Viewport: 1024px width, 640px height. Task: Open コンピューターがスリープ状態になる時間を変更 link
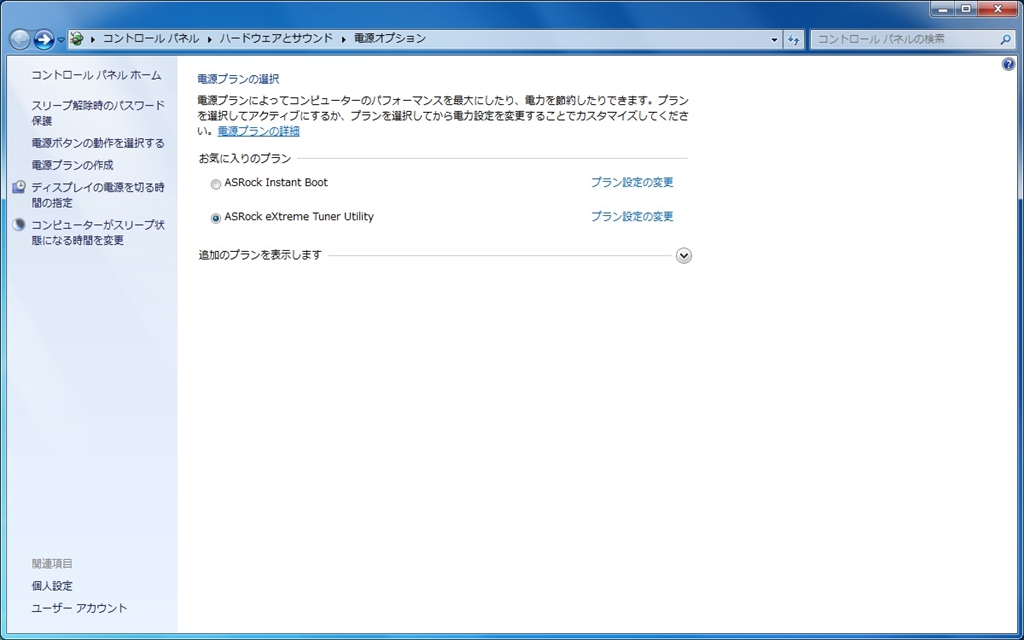tap(98, 232)
